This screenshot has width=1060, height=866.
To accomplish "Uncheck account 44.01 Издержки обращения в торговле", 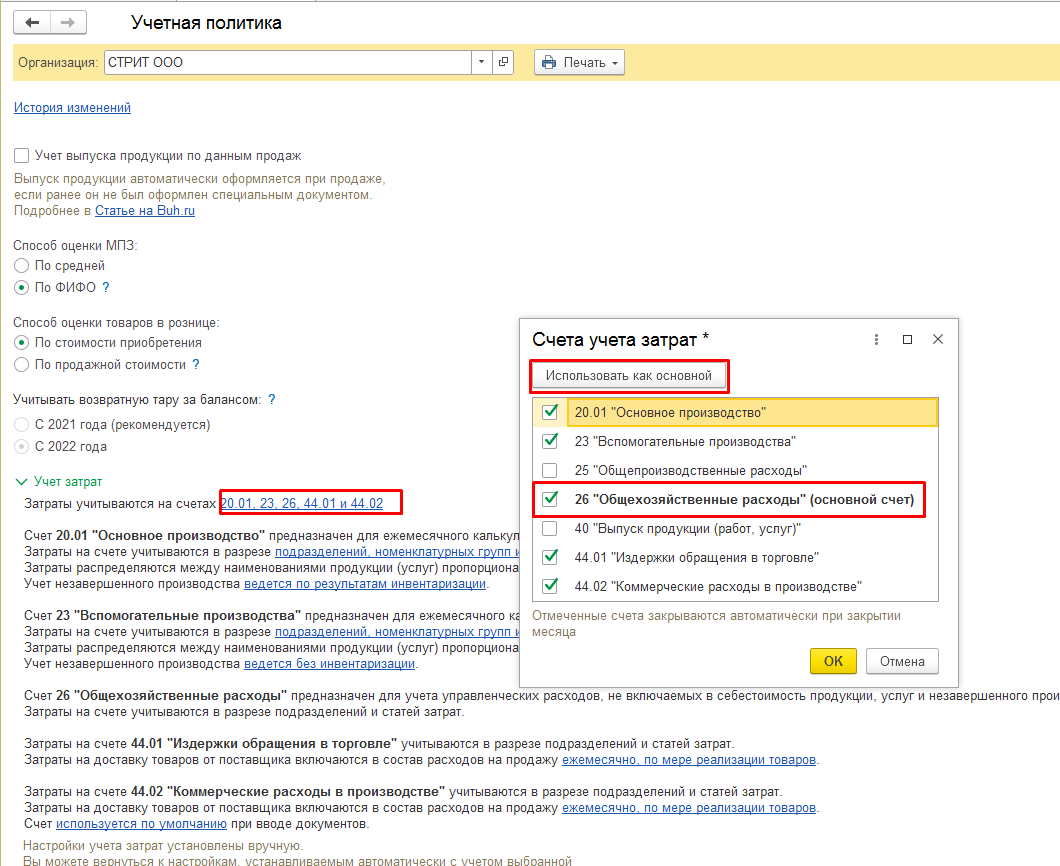I will pyautogui.click(x=550, y=557).
